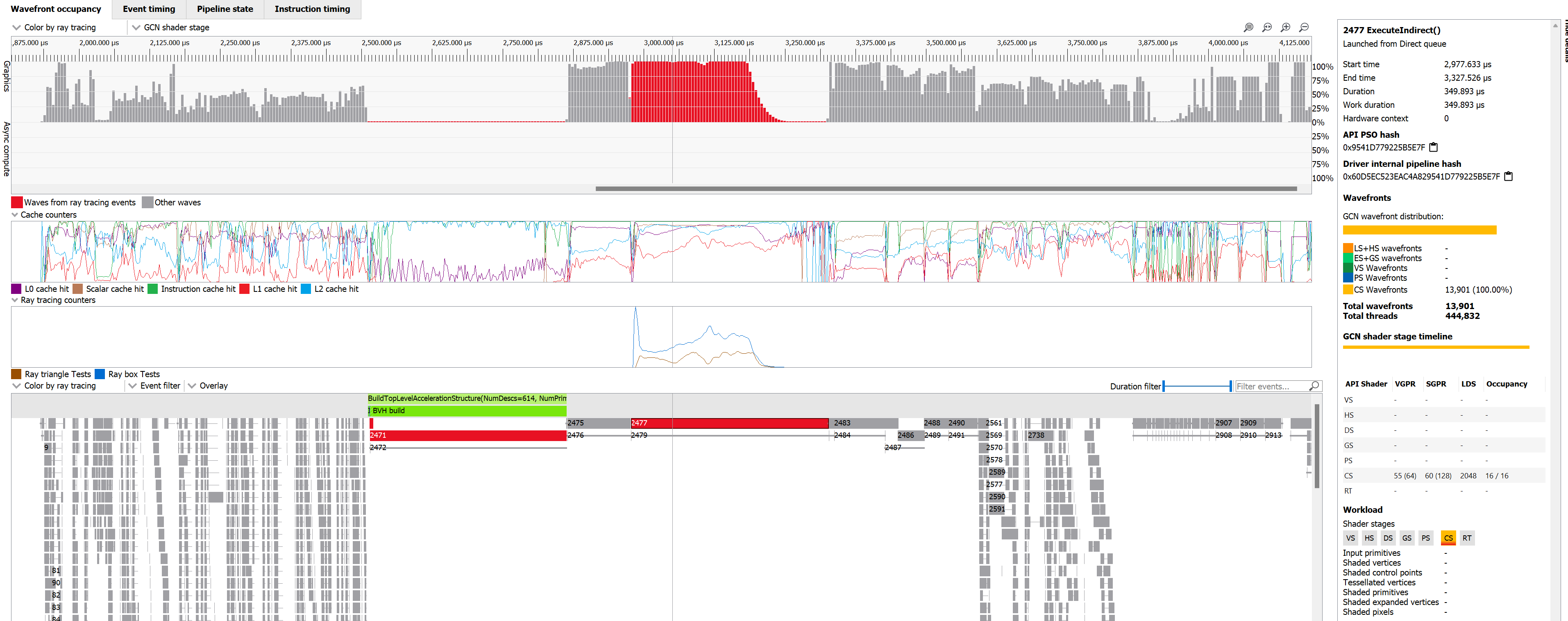Toggle the L1 cache hit legend swatch
1568x621 pixels.
click(244, 289)
